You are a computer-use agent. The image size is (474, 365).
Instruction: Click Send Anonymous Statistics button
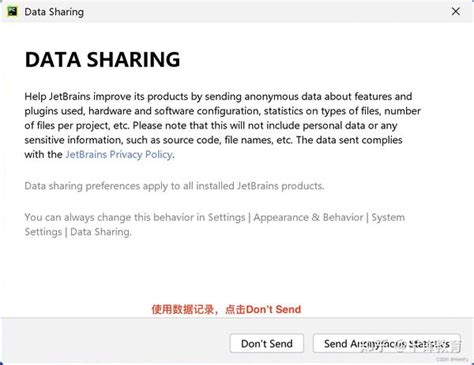pos(387,343)
